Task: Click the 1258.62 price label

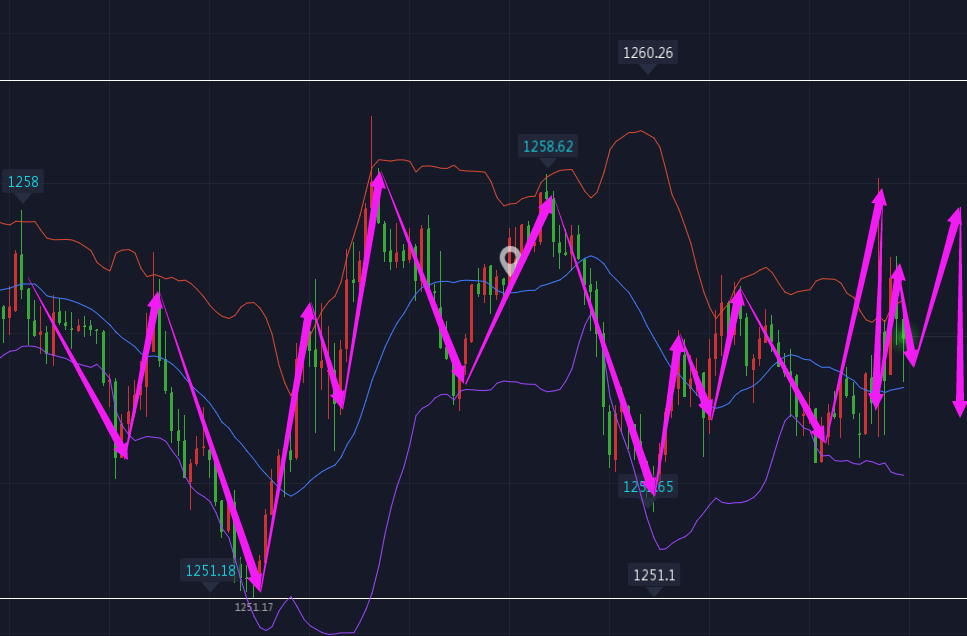Action: (548, 147)
